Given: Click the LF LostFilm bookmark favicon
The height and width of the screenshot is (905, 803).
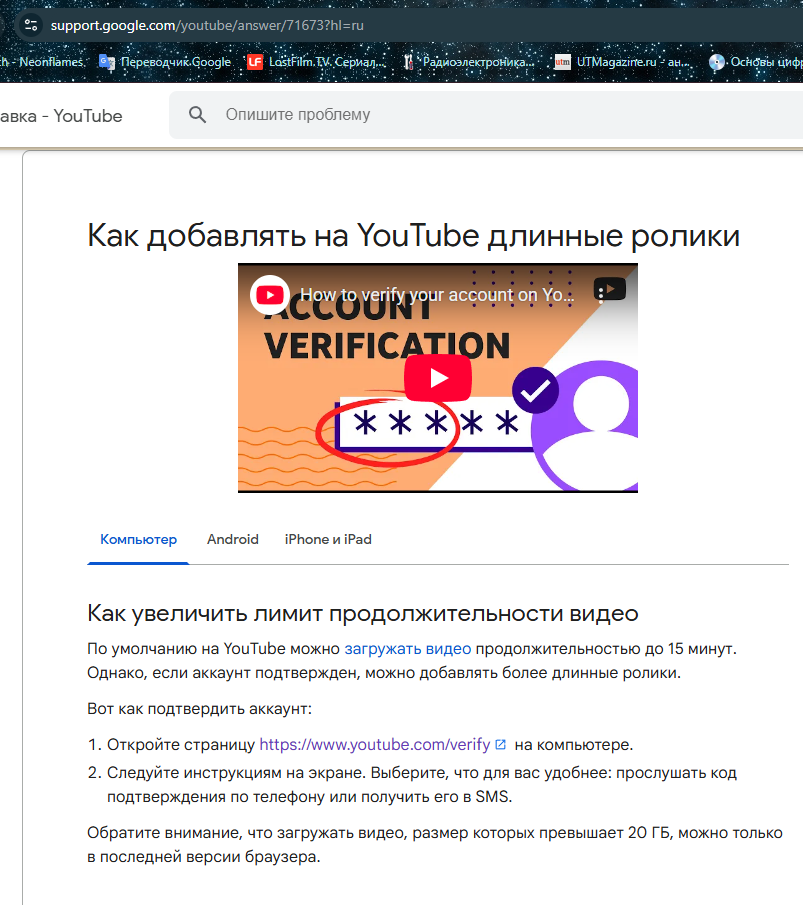Looking at the screenshot, I should click(x=255, y=62).
